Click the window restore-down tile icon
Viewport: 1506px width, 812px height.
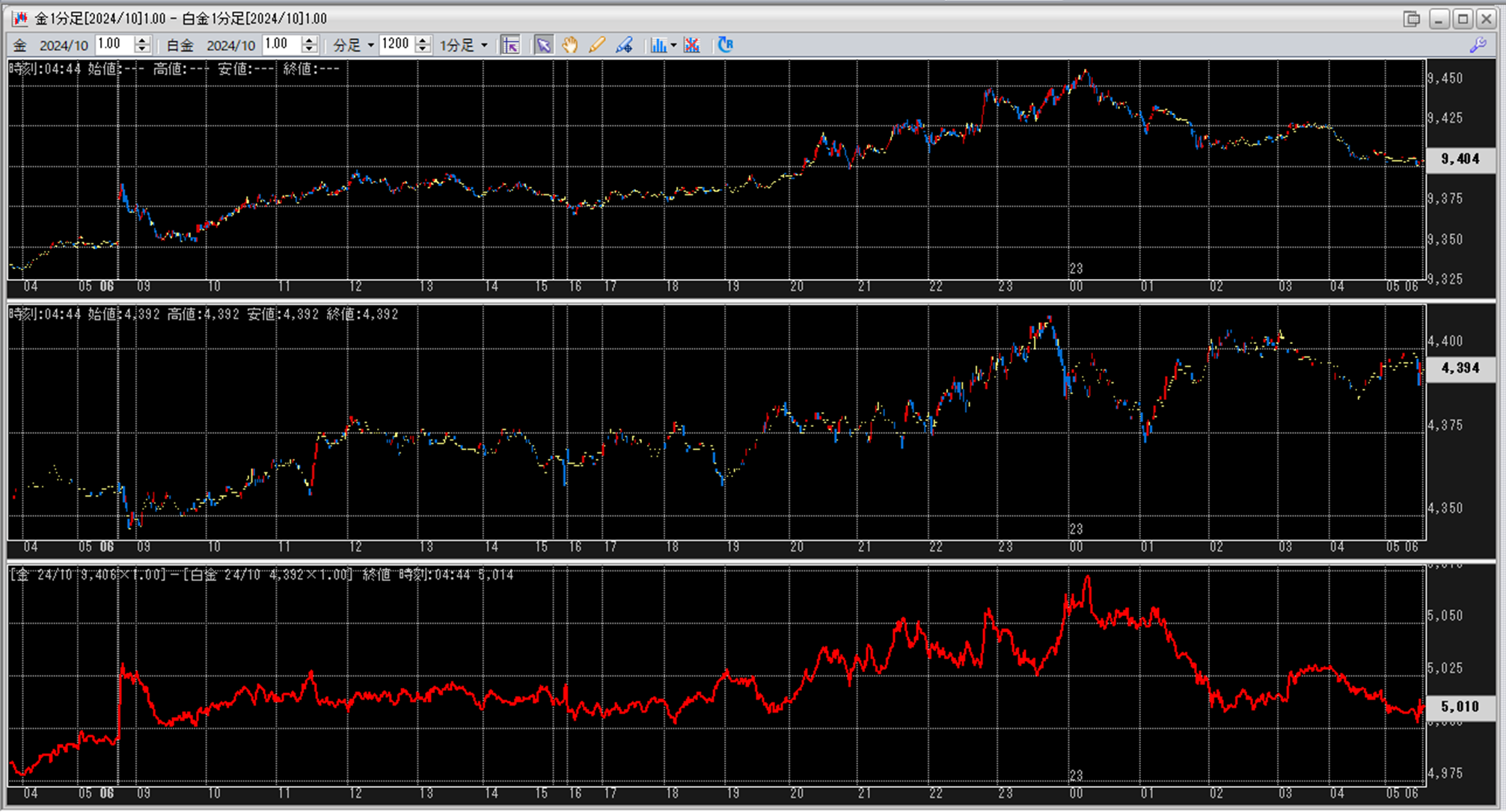(x=1411, y=19)
